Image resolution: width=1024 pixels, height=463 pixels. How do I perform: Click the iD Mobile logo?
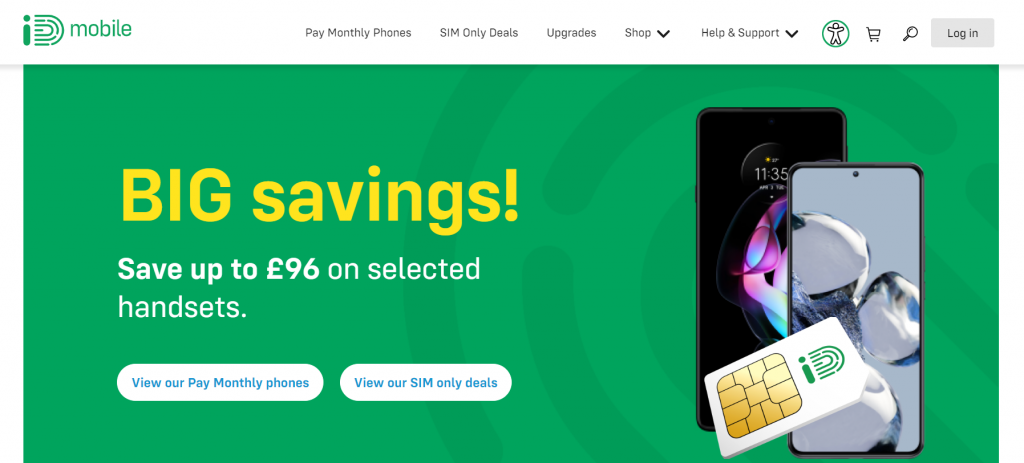[x=77, y=30]
